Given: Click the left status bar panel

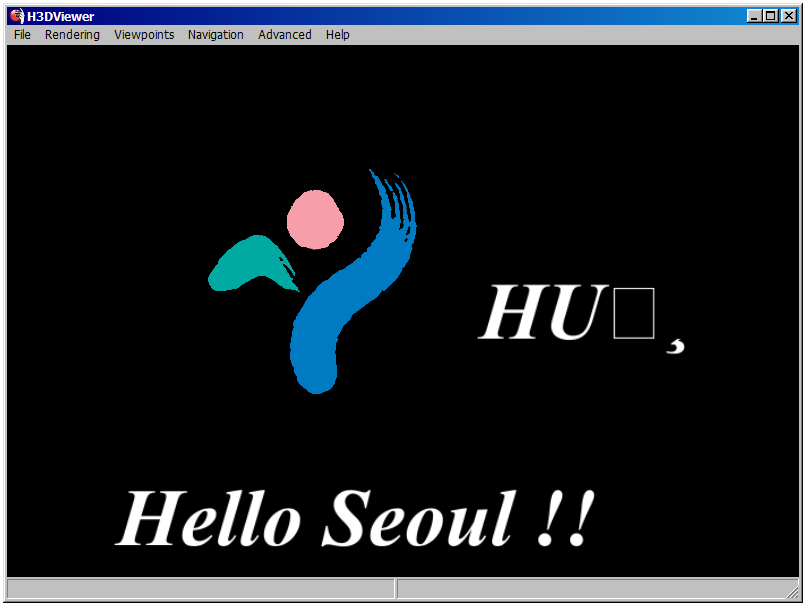Looking at the screenshot, I should (x=200, y=588).
